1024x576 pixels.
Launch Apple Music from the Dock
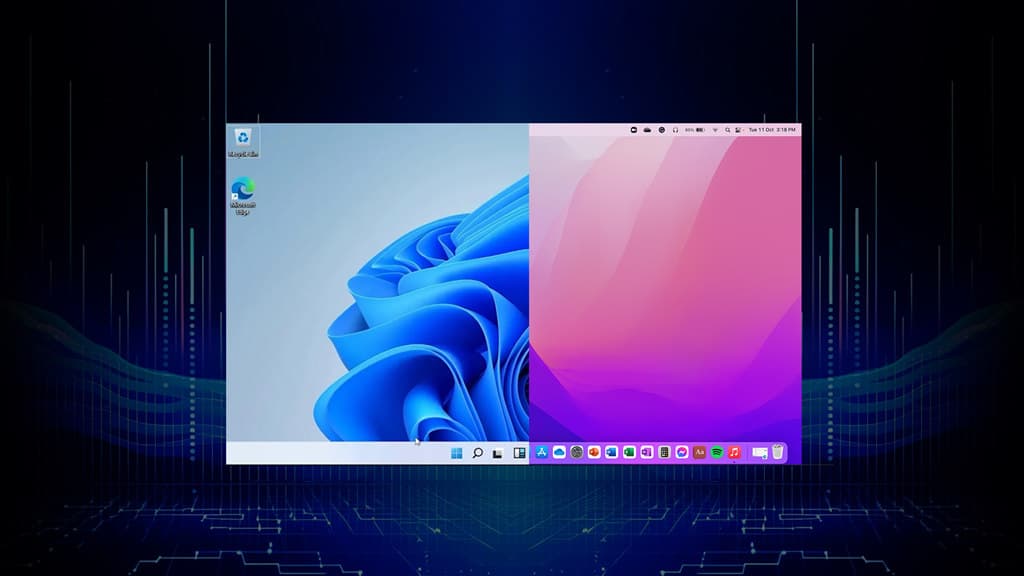[734, 452]
